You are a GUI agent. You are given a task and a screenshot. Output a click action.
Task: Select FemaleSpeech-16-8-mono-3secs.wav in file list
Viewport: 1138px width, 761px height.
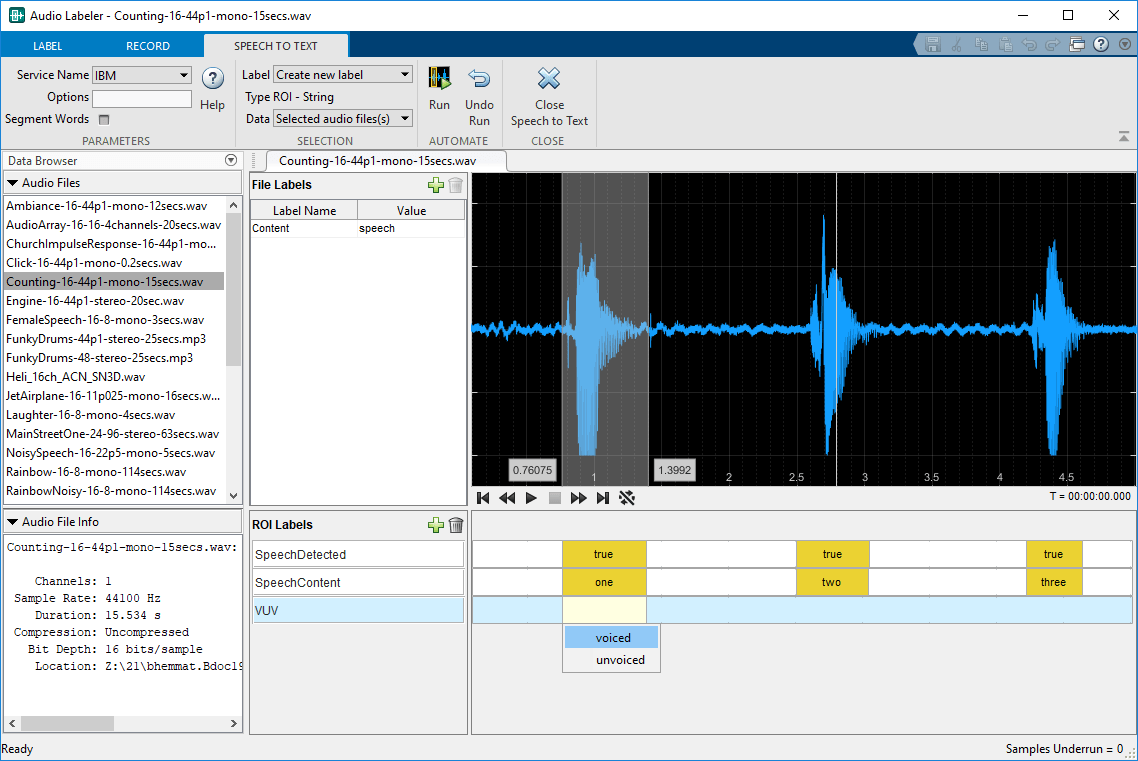click(105, 320)
